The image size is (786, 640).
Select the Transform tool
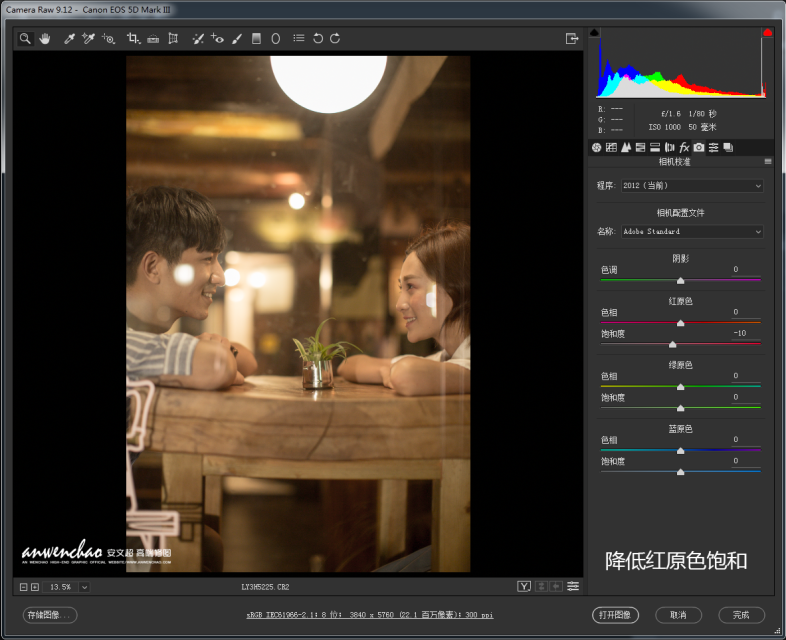point(173,39)
